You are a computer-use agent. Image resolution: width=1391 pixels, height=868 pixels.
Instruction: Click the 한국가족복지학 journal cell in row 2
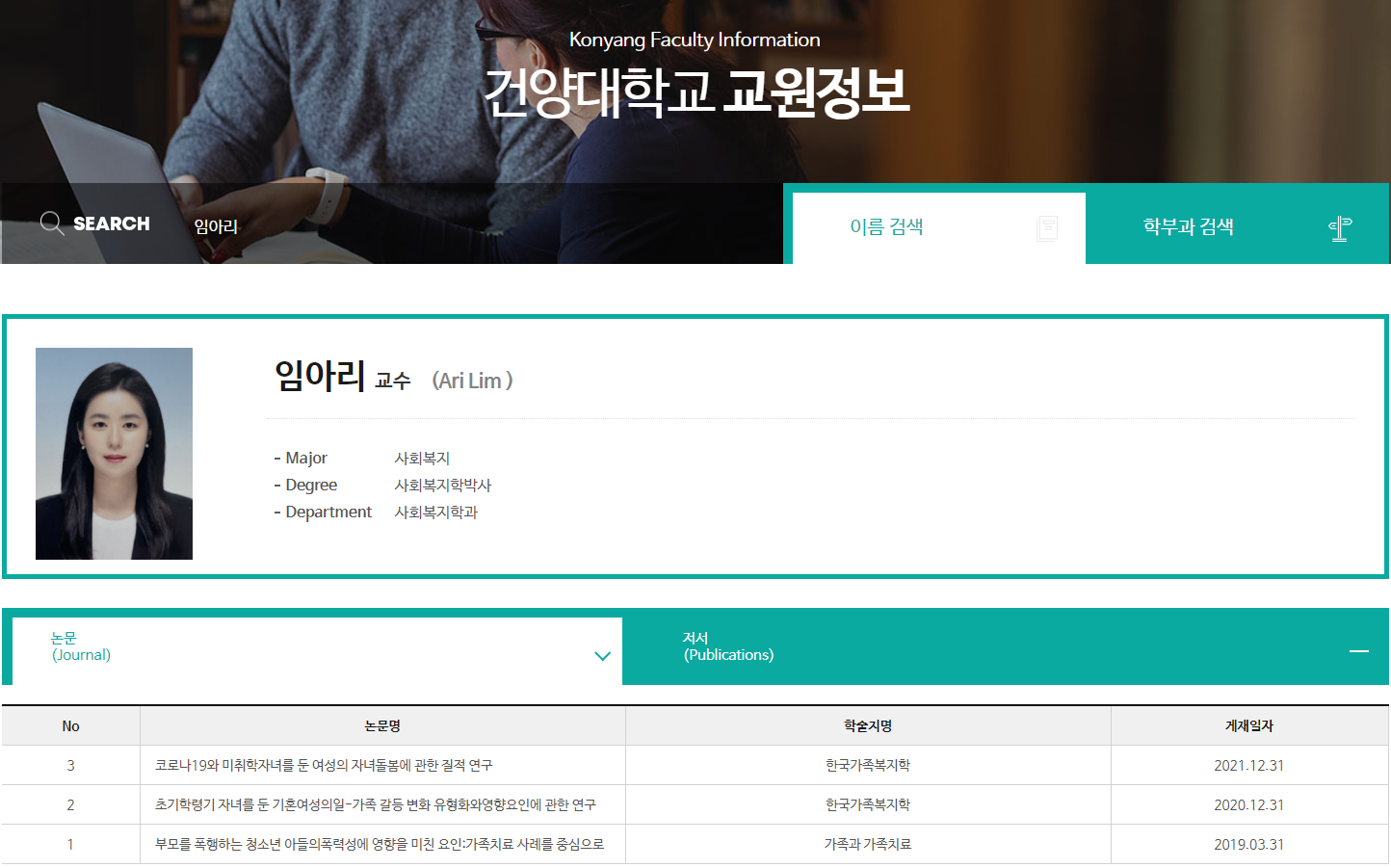click(868, 805)
